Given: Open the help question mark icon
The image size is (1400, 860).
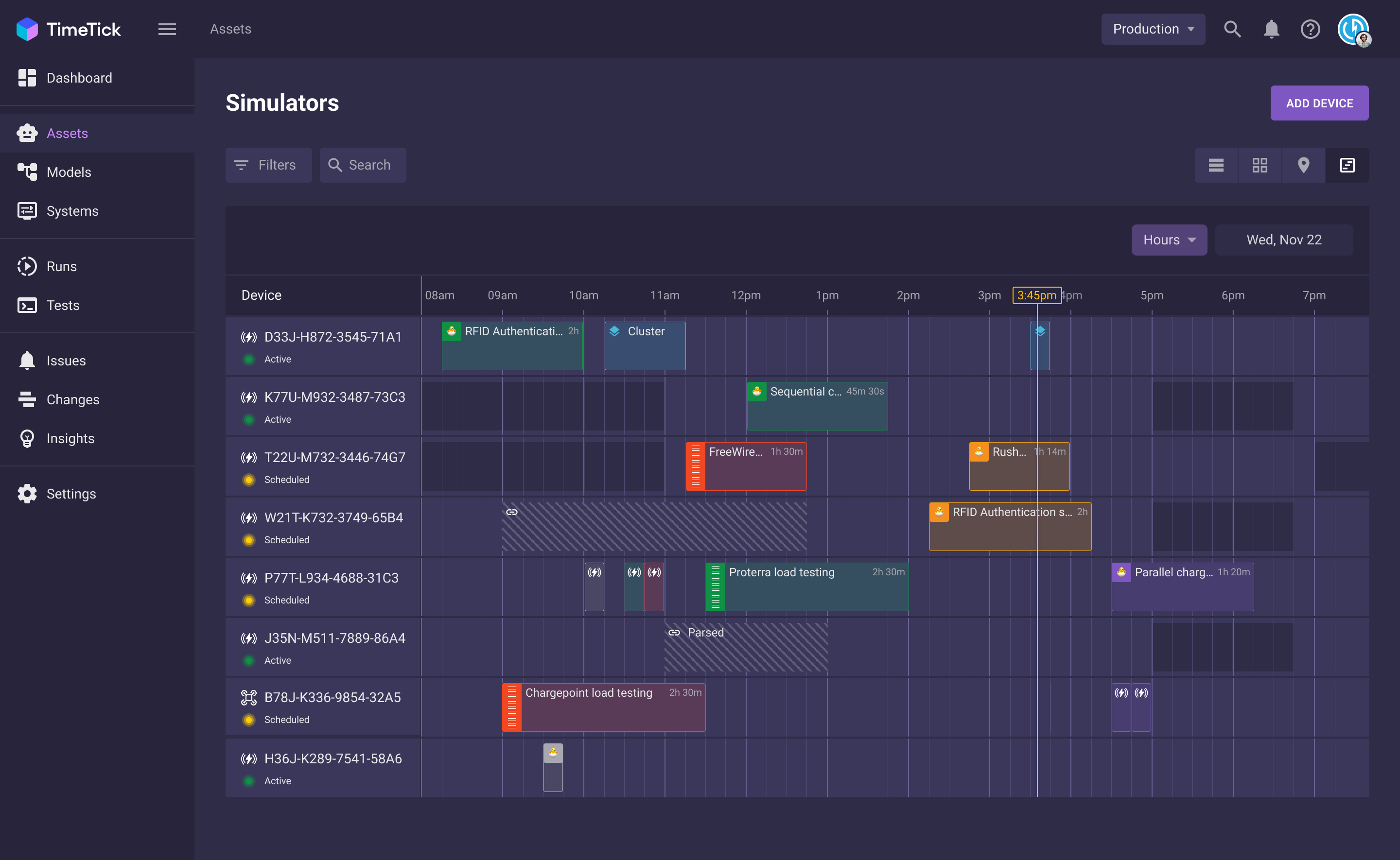Looking at the screenshot, I should tap(1310, 29).
